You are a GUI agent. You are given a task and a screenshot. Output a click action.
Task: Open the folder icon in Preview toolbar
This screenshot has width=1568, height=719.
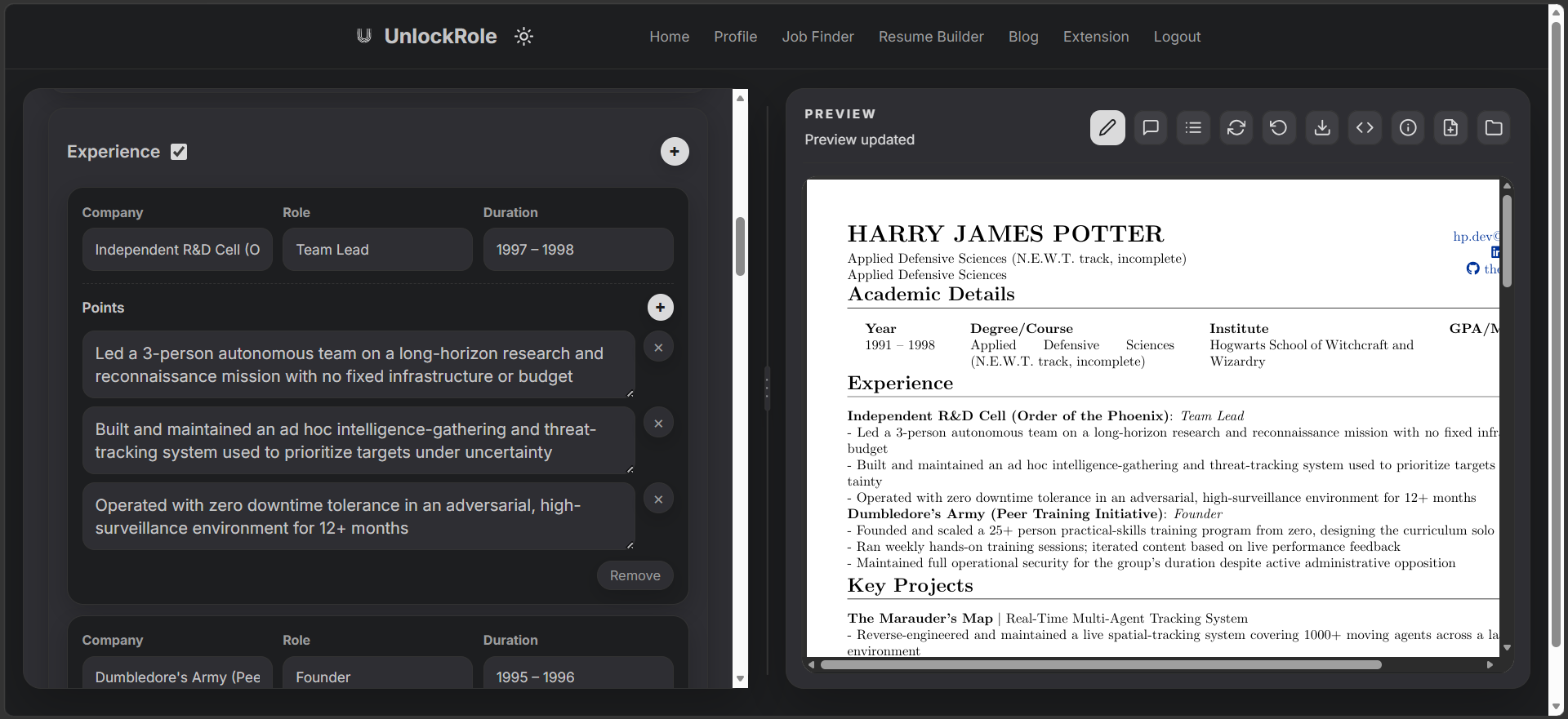point(1494,127)
